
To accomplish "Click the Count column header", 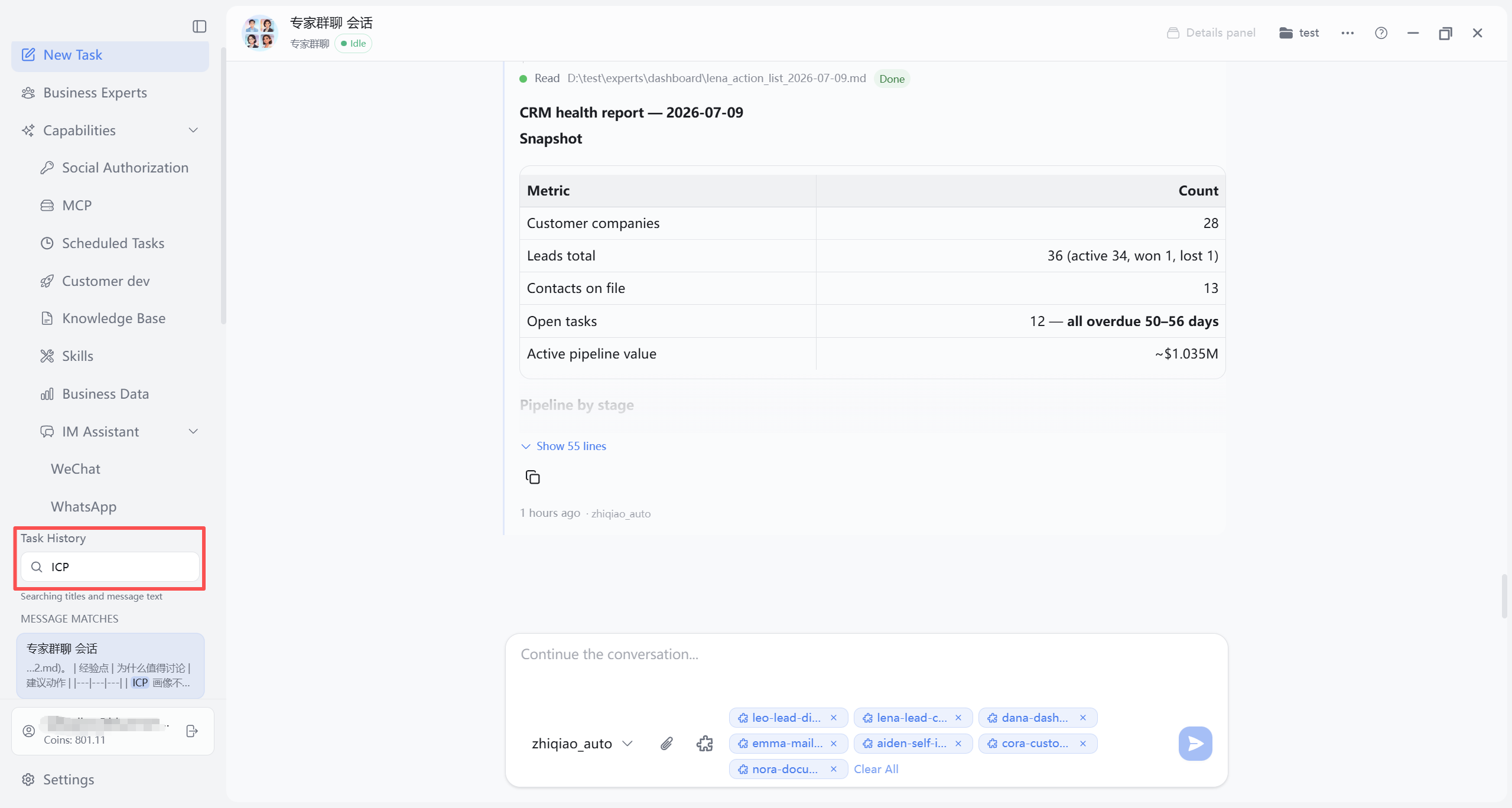I will click(1020, 191).
